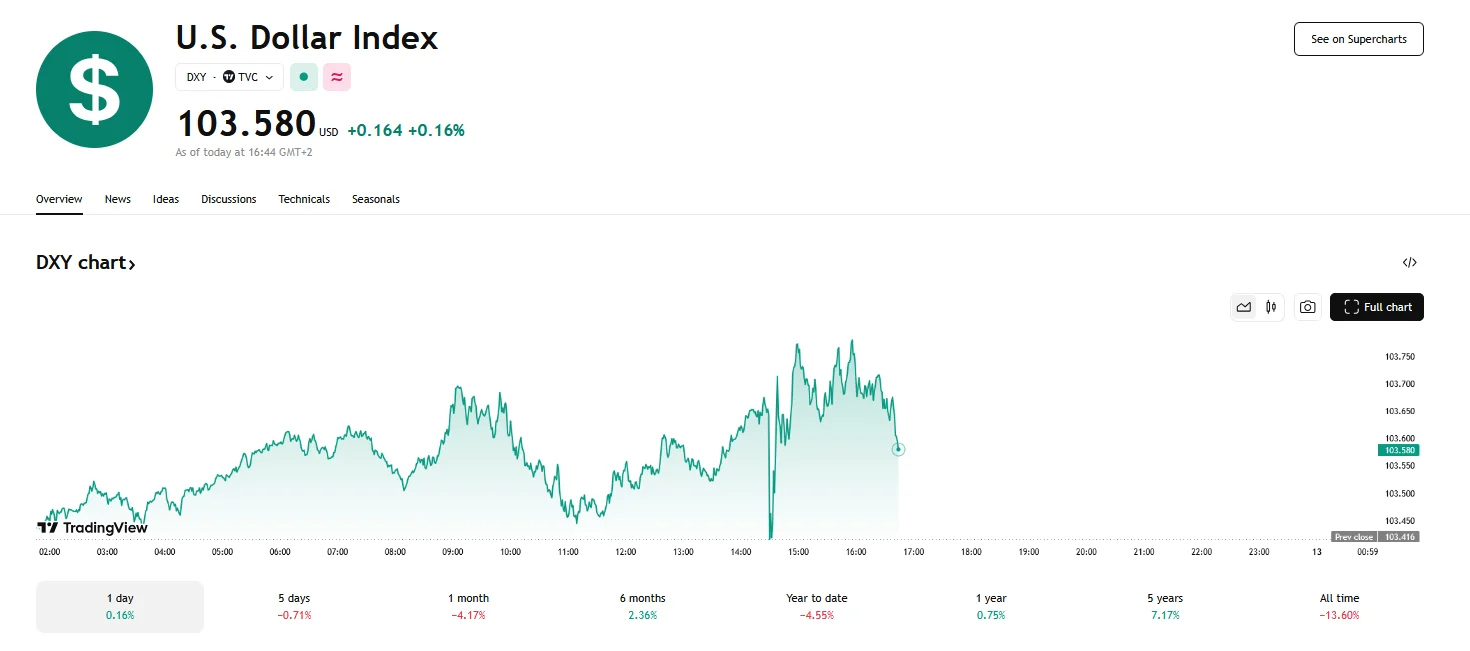Click the green market status dot icon
The height and width of the screenshot is (651, 1470).
[x=303, y=77]
